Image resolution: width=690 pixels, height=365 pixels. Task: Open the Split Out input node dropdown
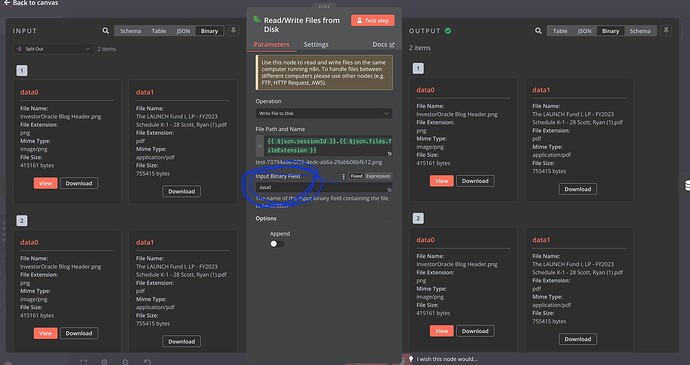[53, 49]
